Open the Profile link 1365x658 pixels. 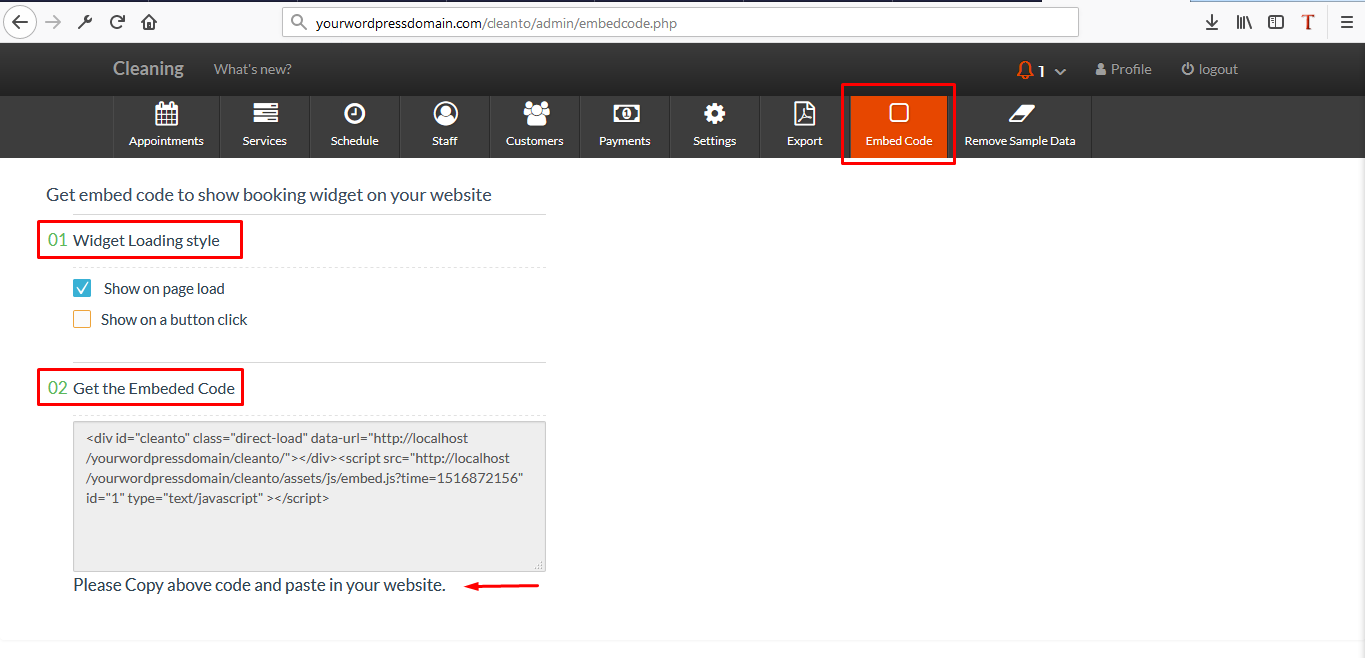[x=1123, y=69]
